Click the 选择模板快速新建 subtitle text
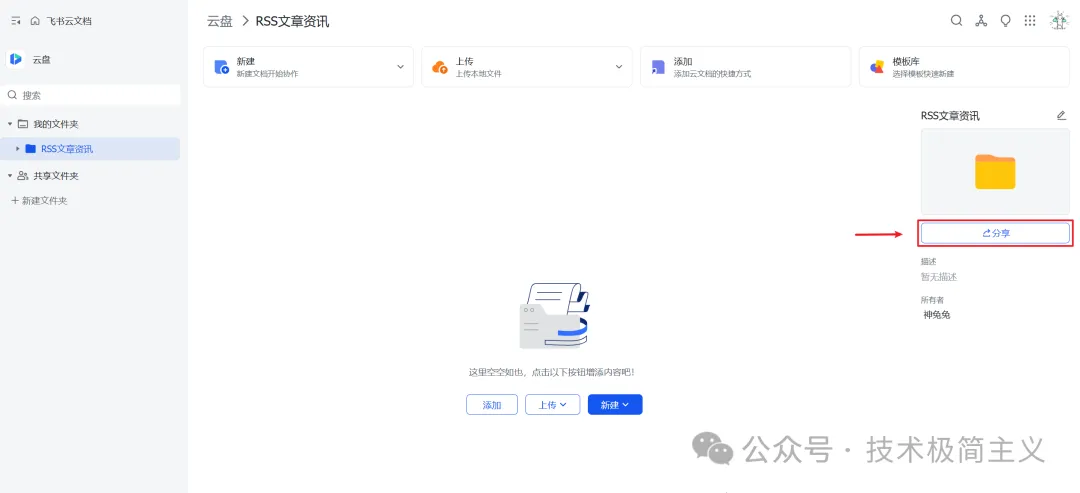The width and height of the screenshot is (1080, 493). [924, 74]
